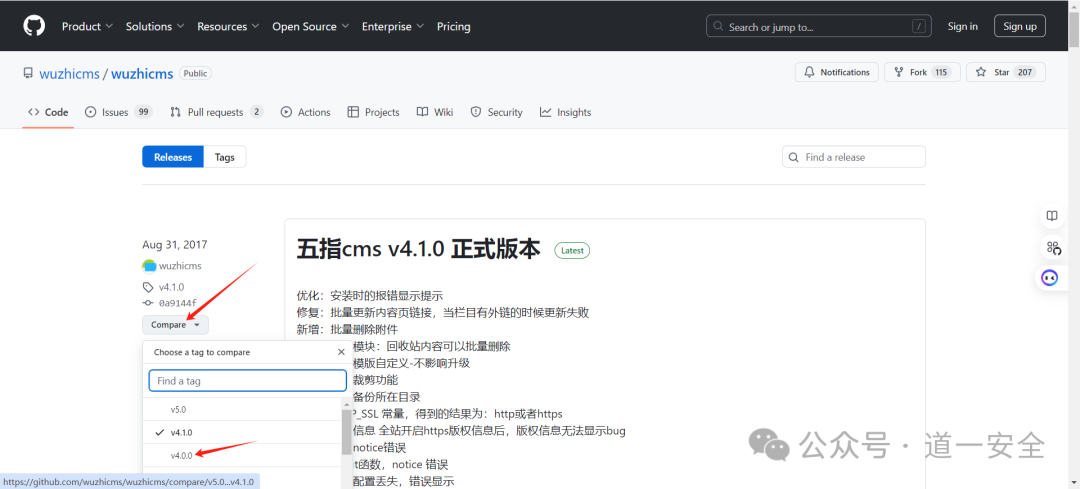Open the Issues tab

pos(118,112)
